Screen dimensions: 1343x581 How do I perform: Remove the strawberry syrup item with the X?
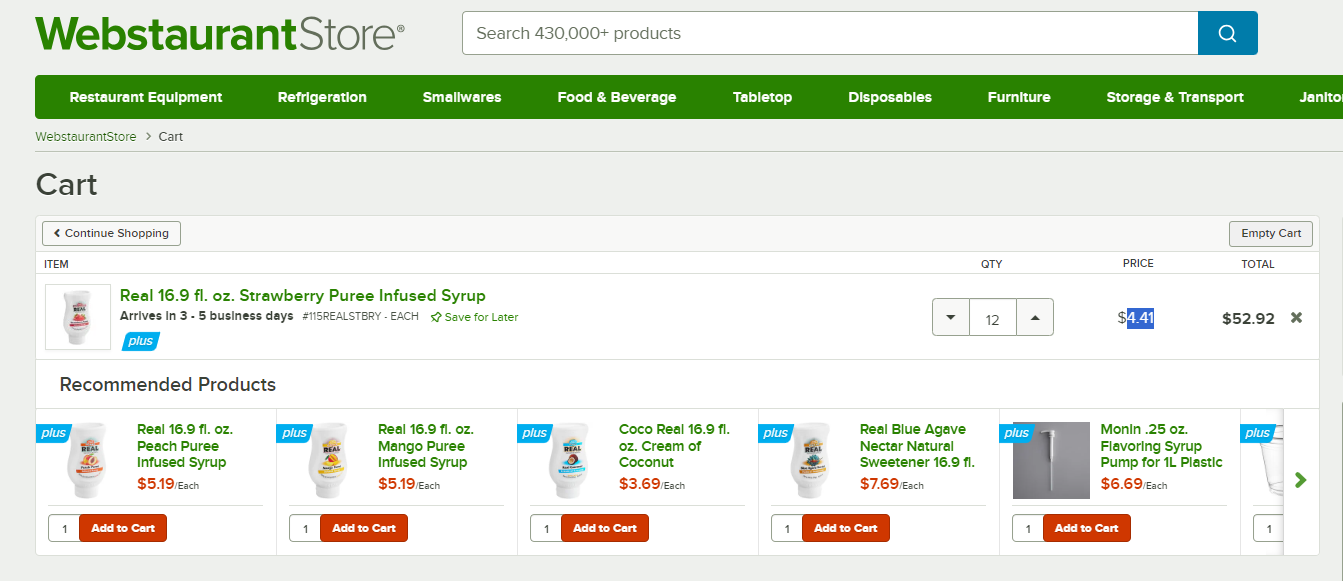tap(1296, 318)
